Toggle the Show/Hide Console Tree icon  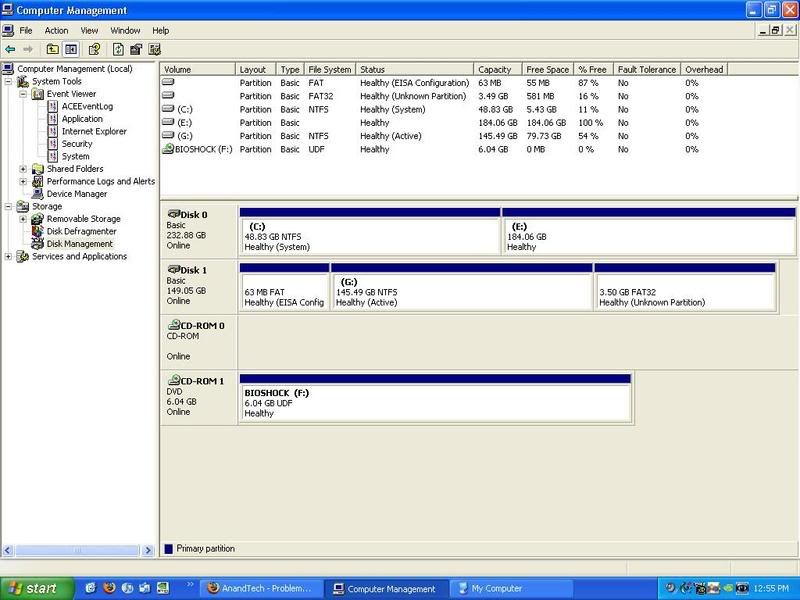[x=71, y=49]
